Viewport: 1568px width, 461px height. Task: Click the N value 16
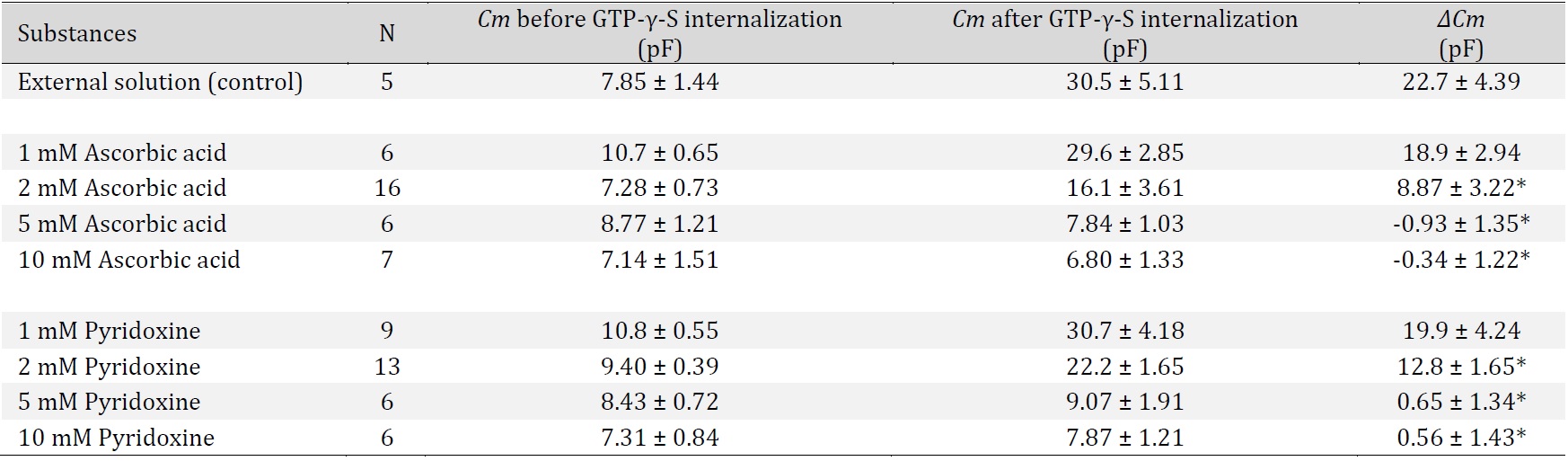point(387,188)
